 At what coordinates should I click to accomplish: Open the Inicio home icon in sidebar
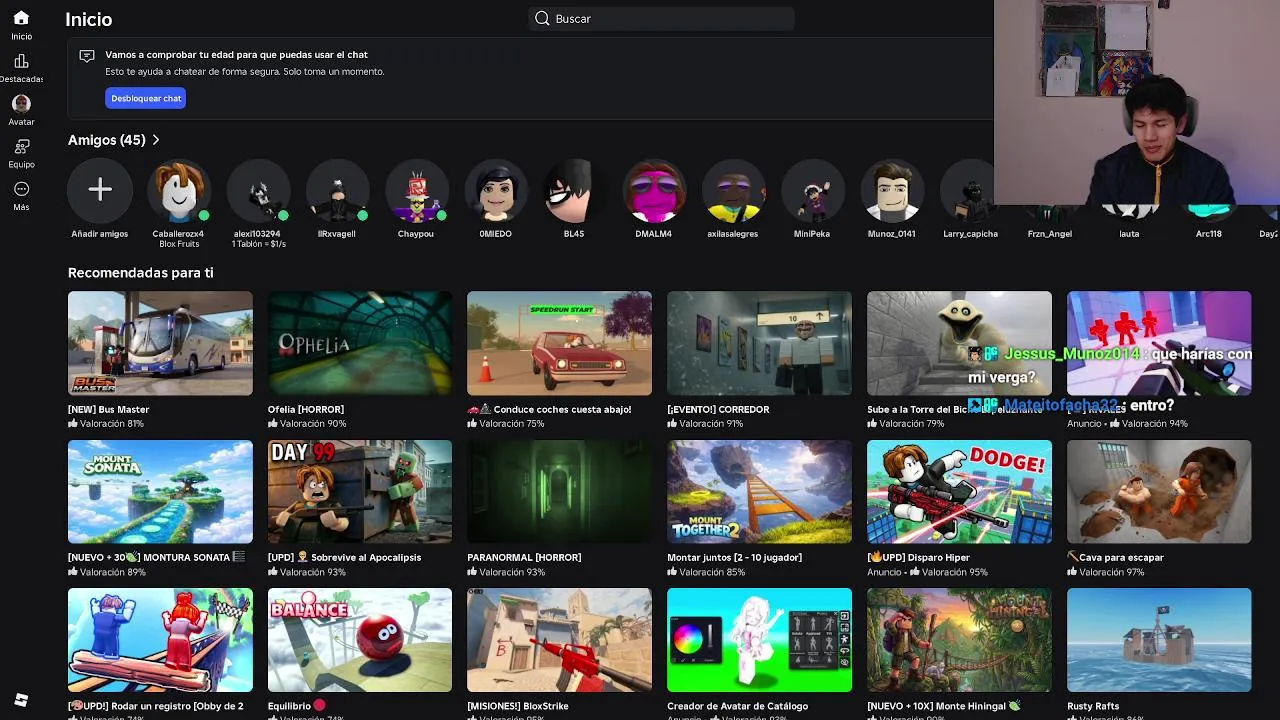pos(21,18)
